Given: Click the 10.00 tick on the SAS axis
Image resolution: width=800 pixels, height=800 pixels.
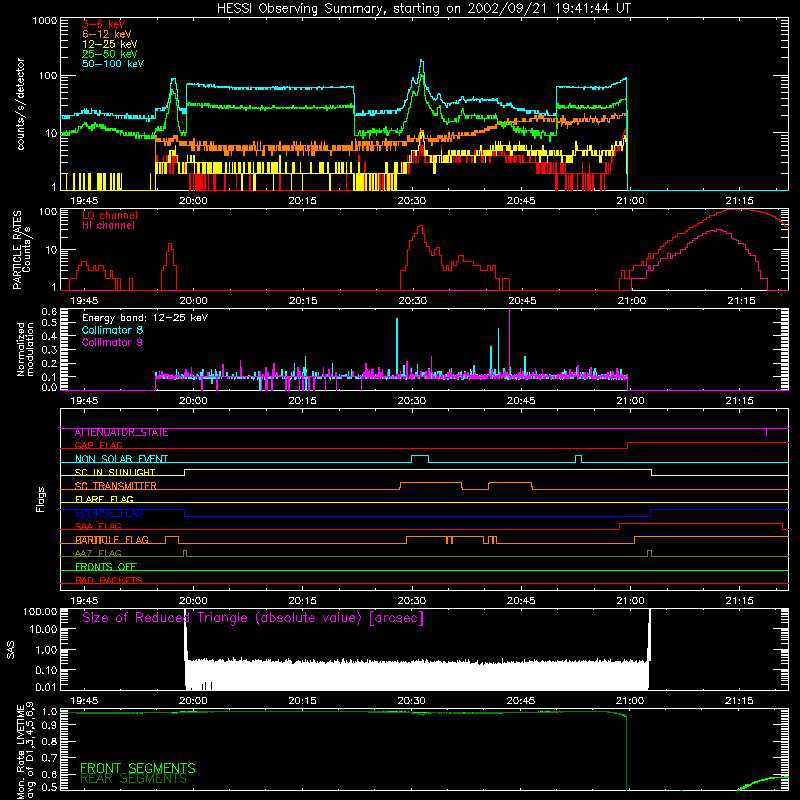Looking at the screenshot, I should (x=43, y=629).
